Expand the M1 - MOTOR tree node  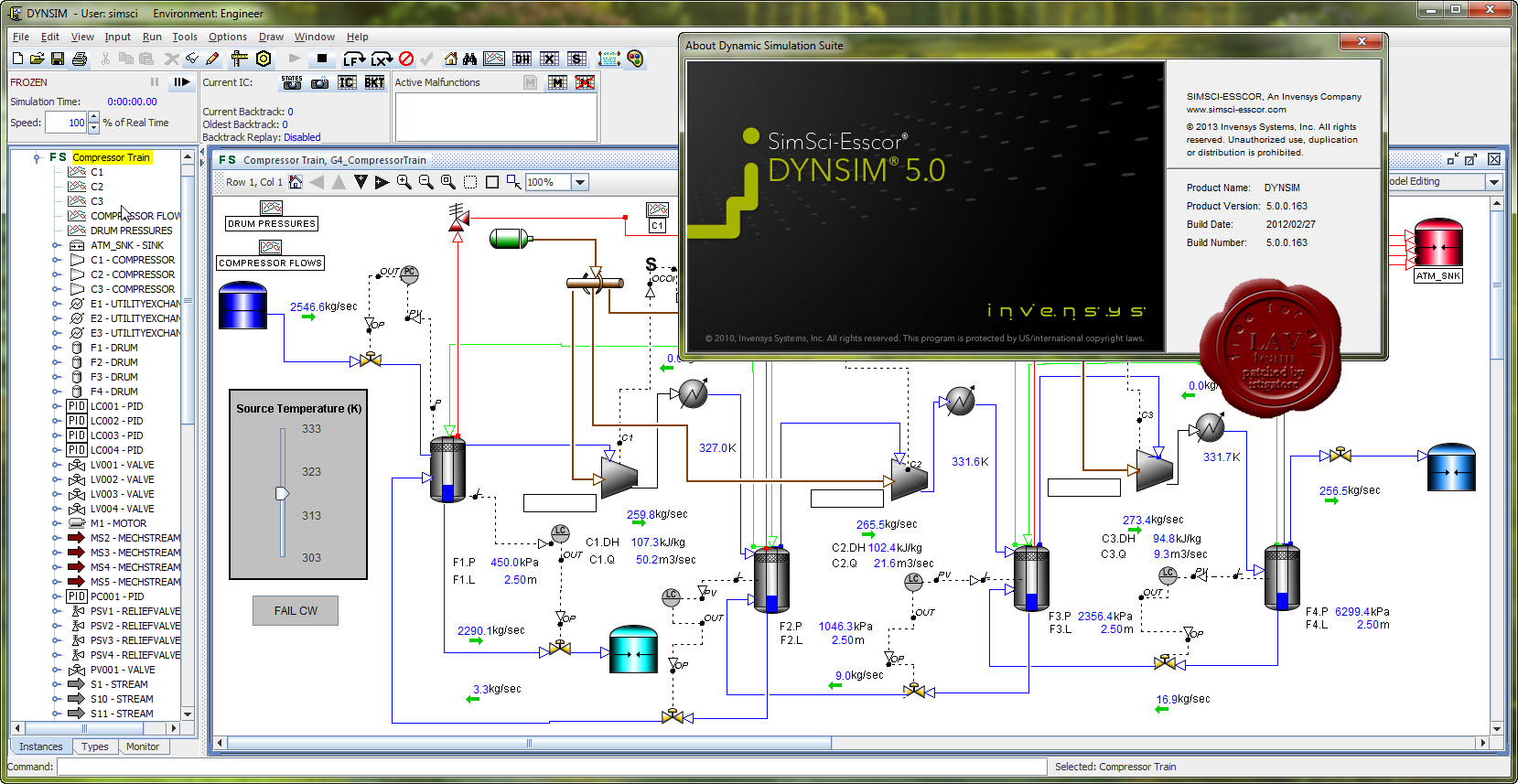coord(56,523)
